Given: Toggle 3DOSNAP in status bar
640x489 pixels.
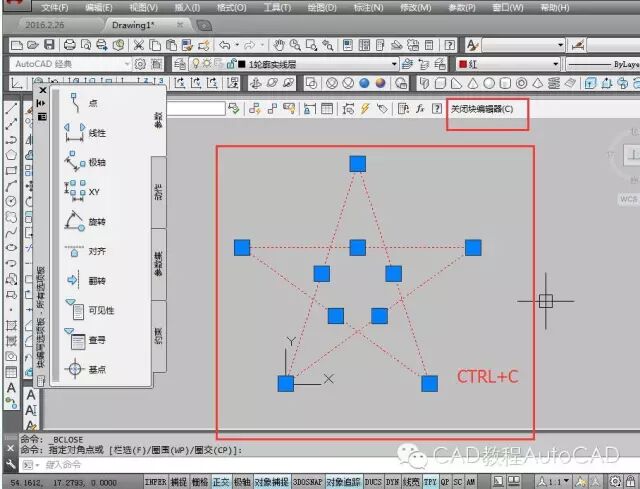Looking at the screenshot, I should [x=308, y=482].
